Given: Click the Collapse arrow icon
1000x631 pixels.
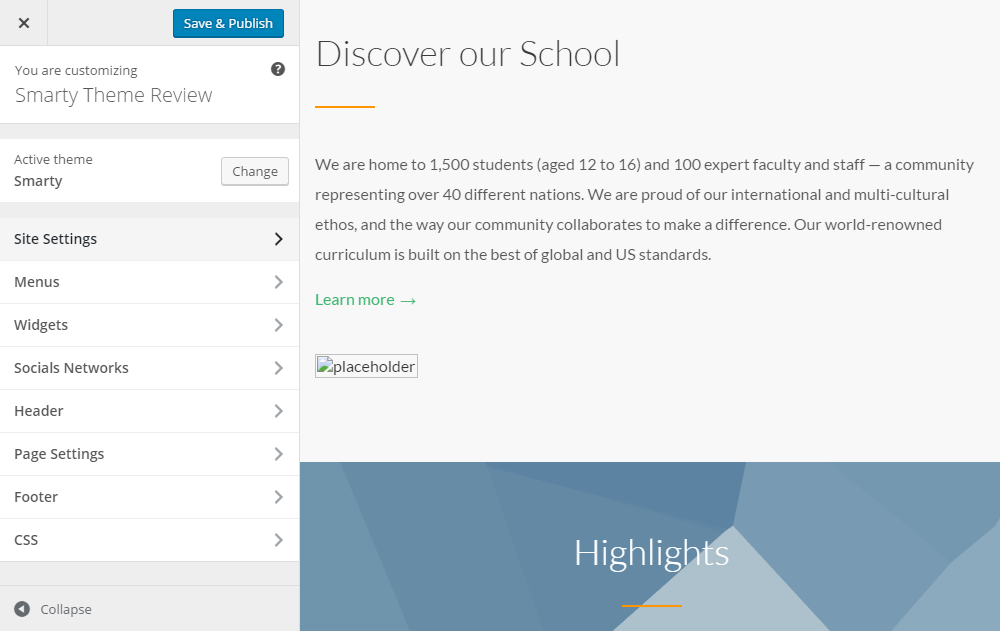Looking at the screenshot, I should pyautogui.click(x=22, y=609).
